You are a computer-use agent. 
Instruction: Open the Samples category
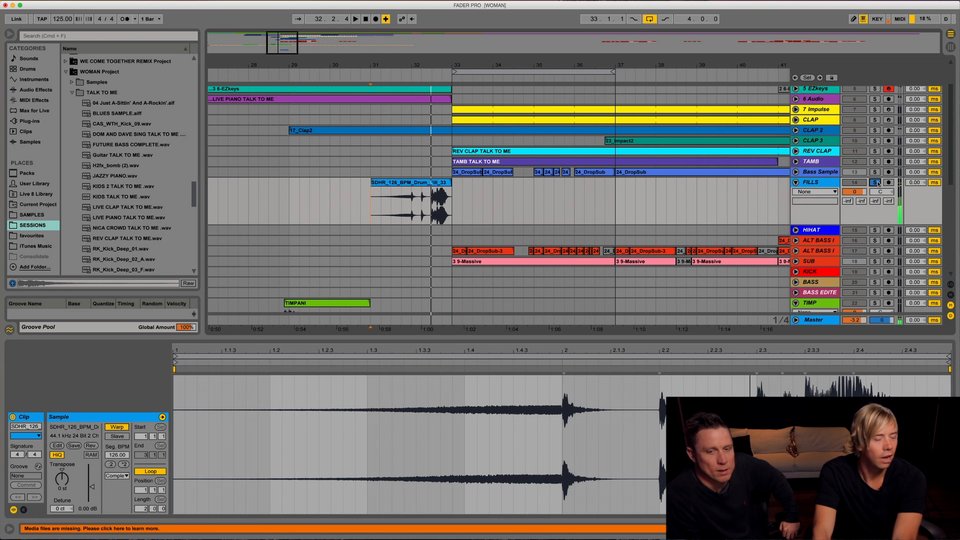29,141
